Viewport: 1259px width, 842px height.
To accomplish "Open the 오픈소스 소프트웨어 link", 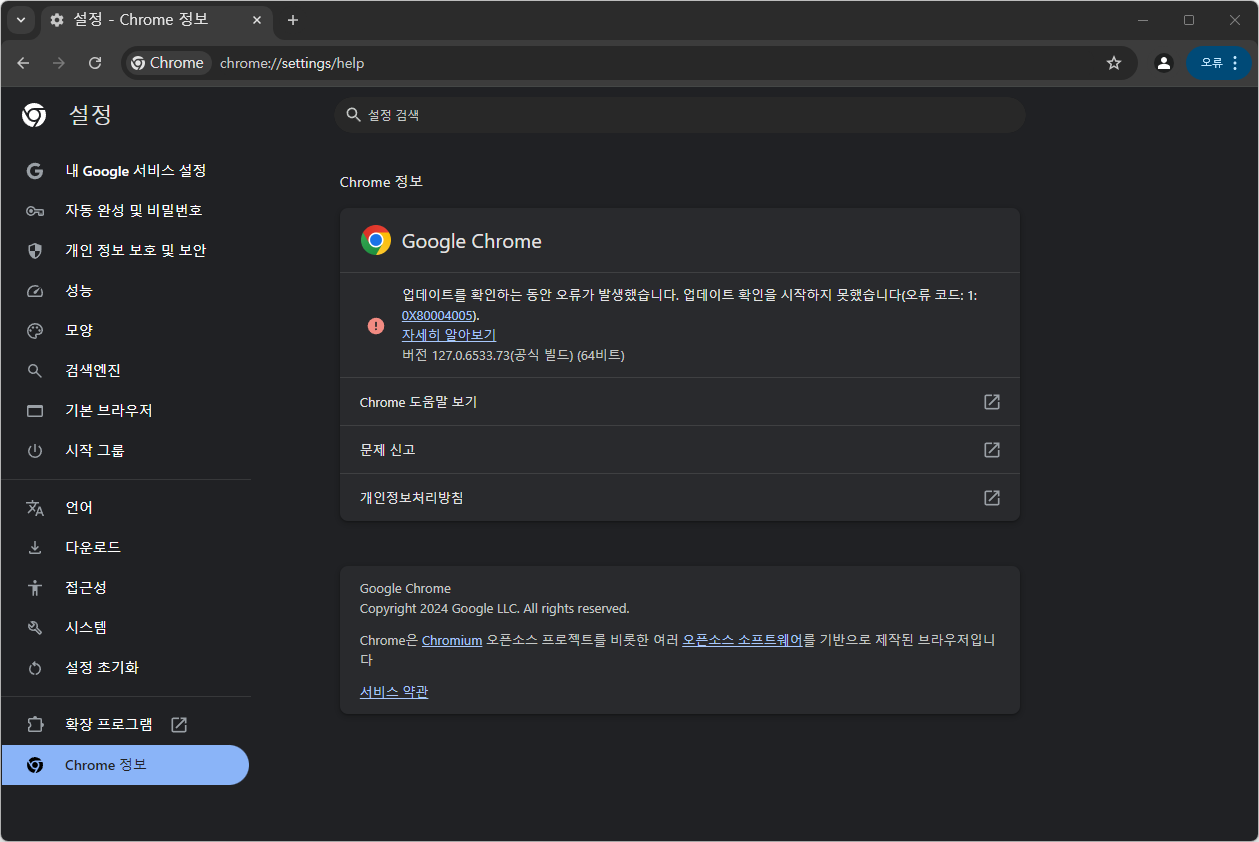I will (x=742, y=640).
